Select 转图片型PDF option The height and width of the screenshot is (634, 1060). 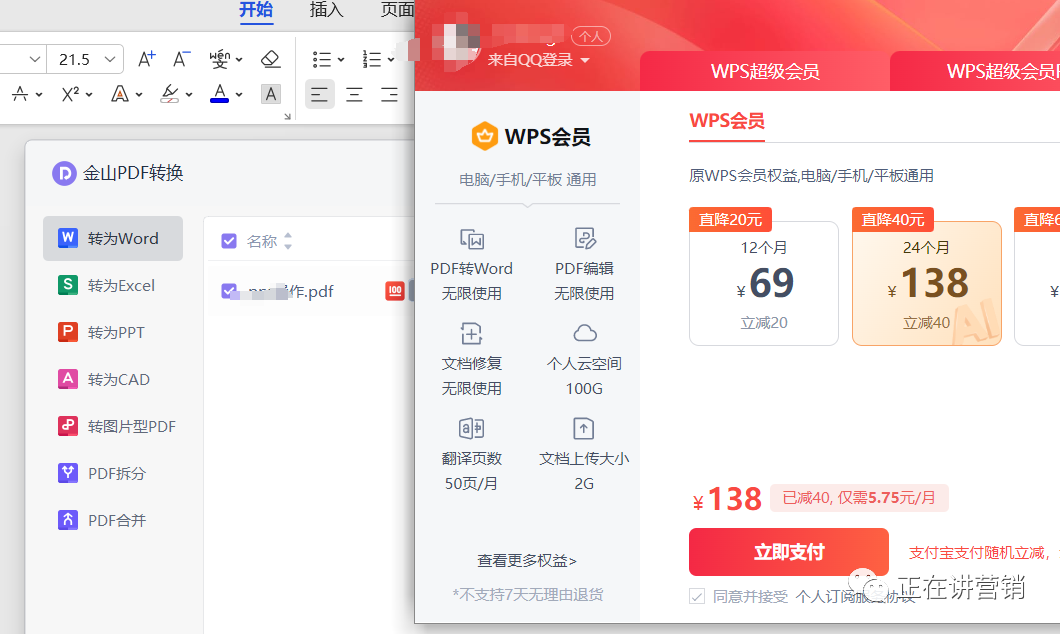pyautogui.click(x=113, y=426)
